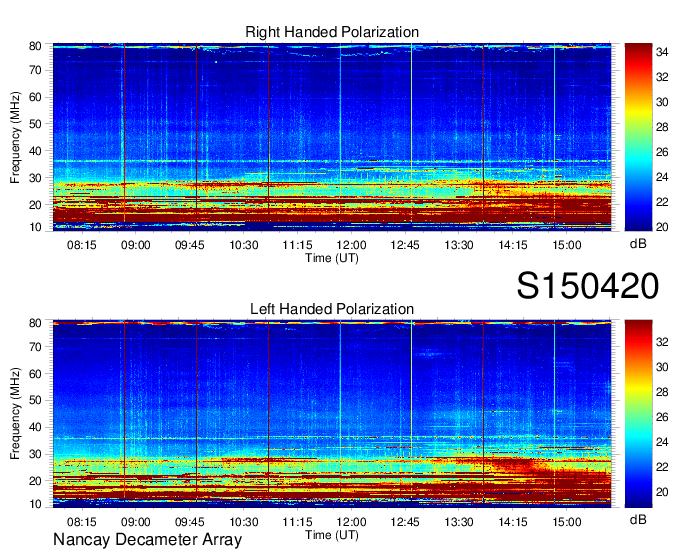
Task: Click the 80 MHz tick label of upper plot
Action: (35, 46)
